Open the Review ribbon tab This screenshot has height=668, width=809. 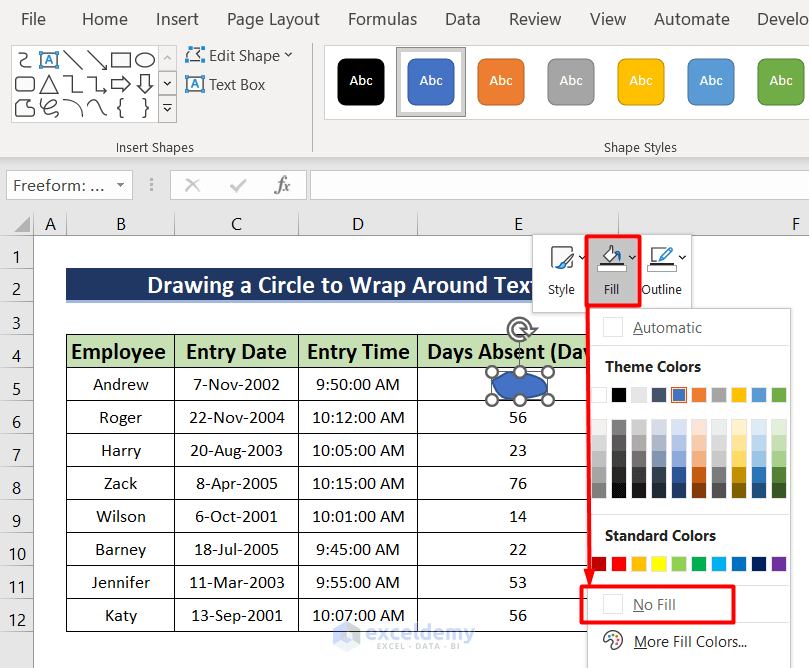tap(534, 19)
